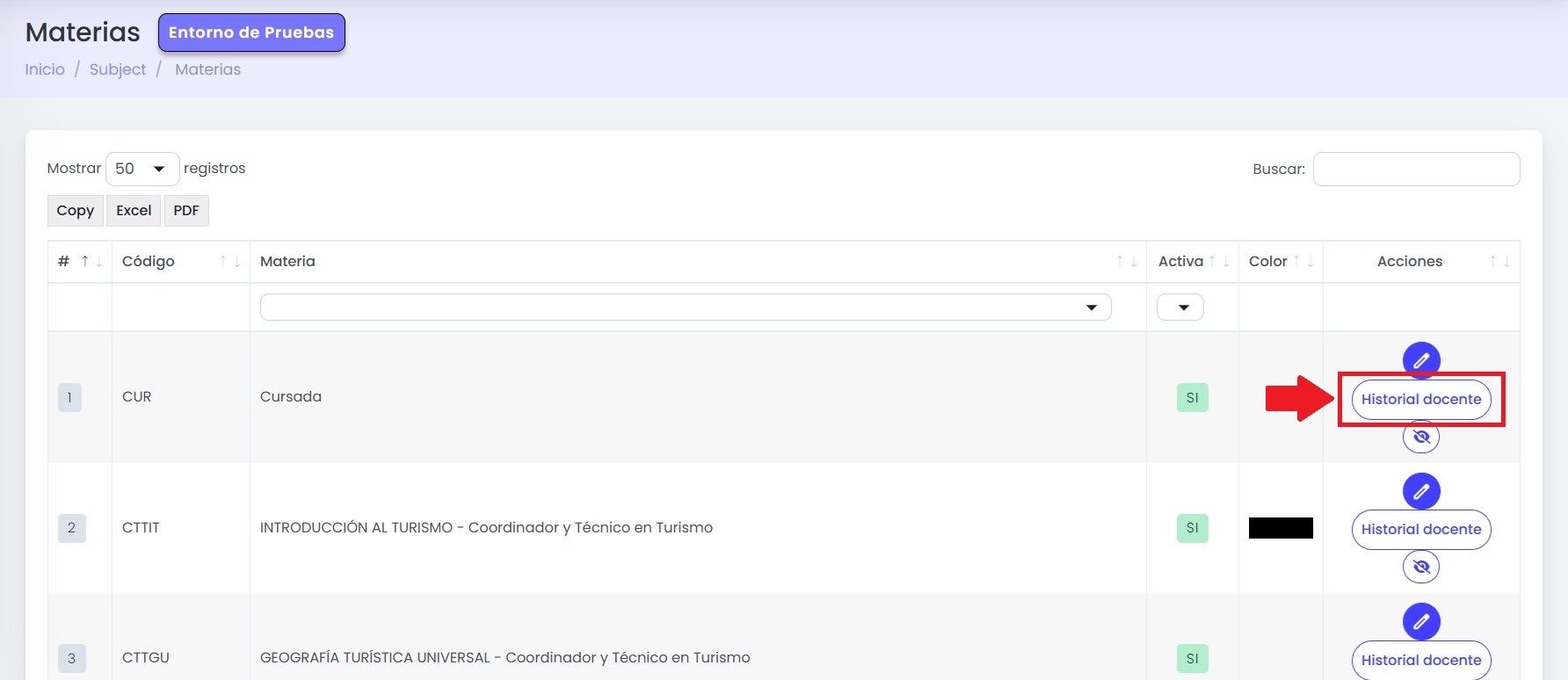Sort the Materia column using its arrows

click(x=1126, y=262)
